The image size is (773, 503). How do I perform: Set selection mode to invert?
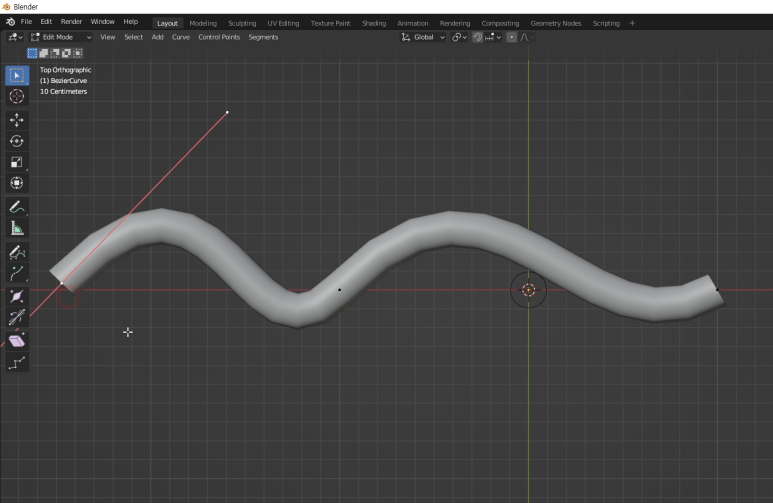[66, 53]
